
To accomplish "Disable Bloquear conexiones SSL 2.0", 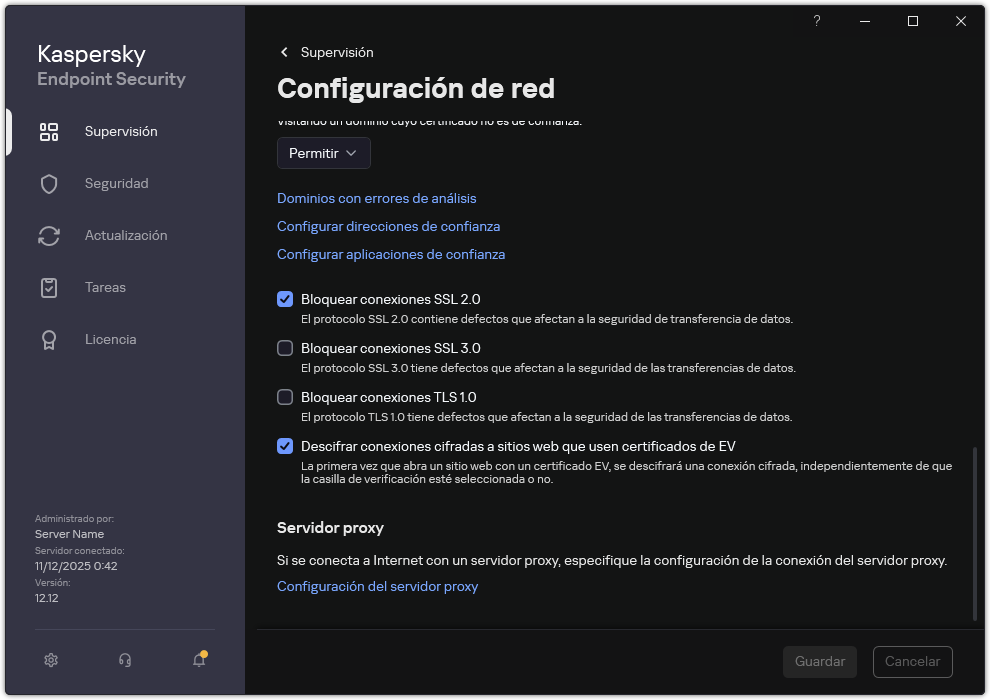I will coord(285,298).
